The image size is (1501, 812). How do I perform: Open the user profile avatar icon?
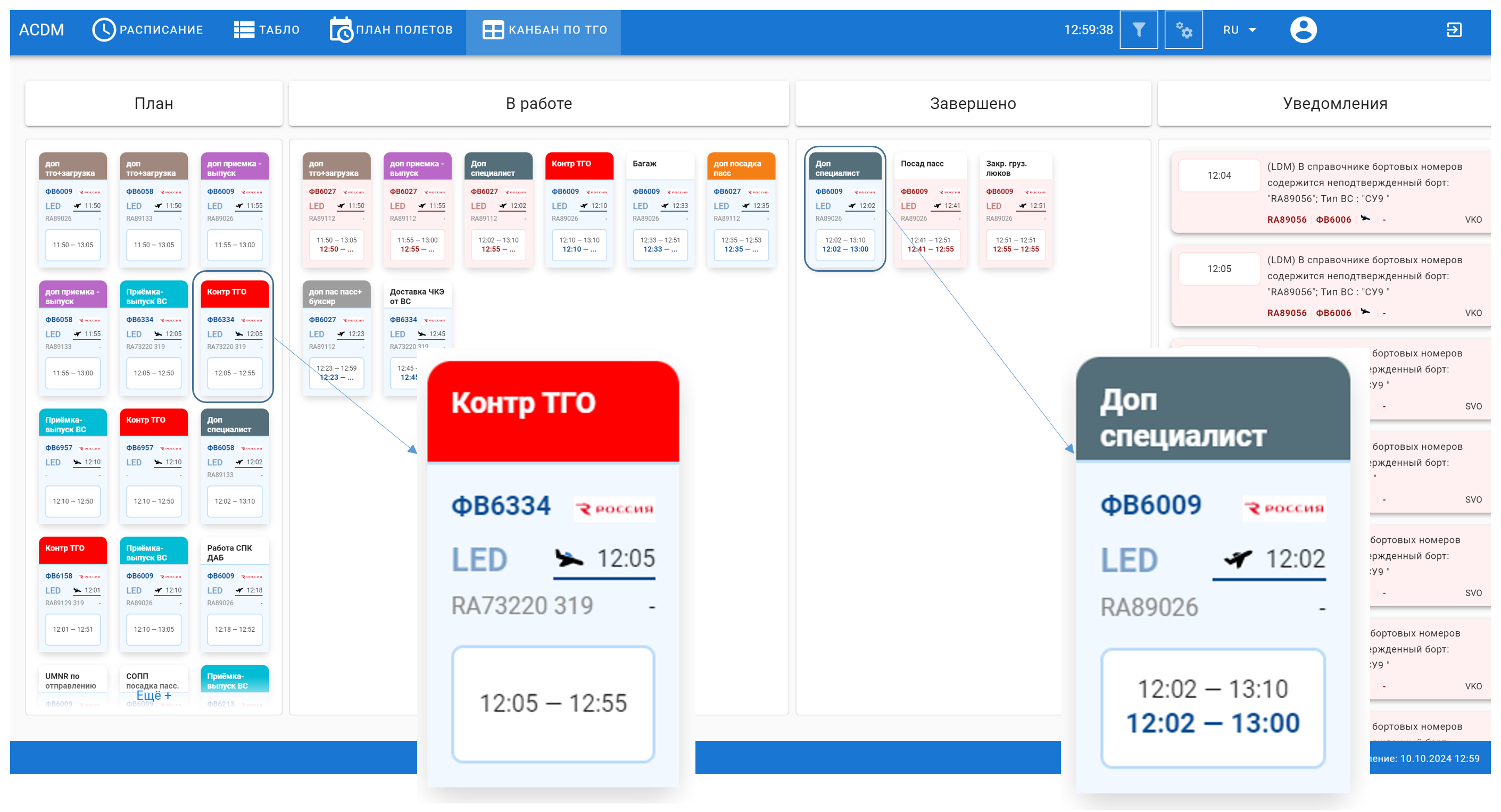click(1303, 30)
